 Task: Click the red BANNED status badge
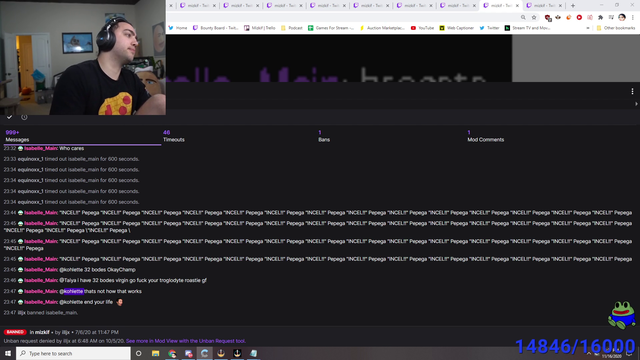(15, 332)
